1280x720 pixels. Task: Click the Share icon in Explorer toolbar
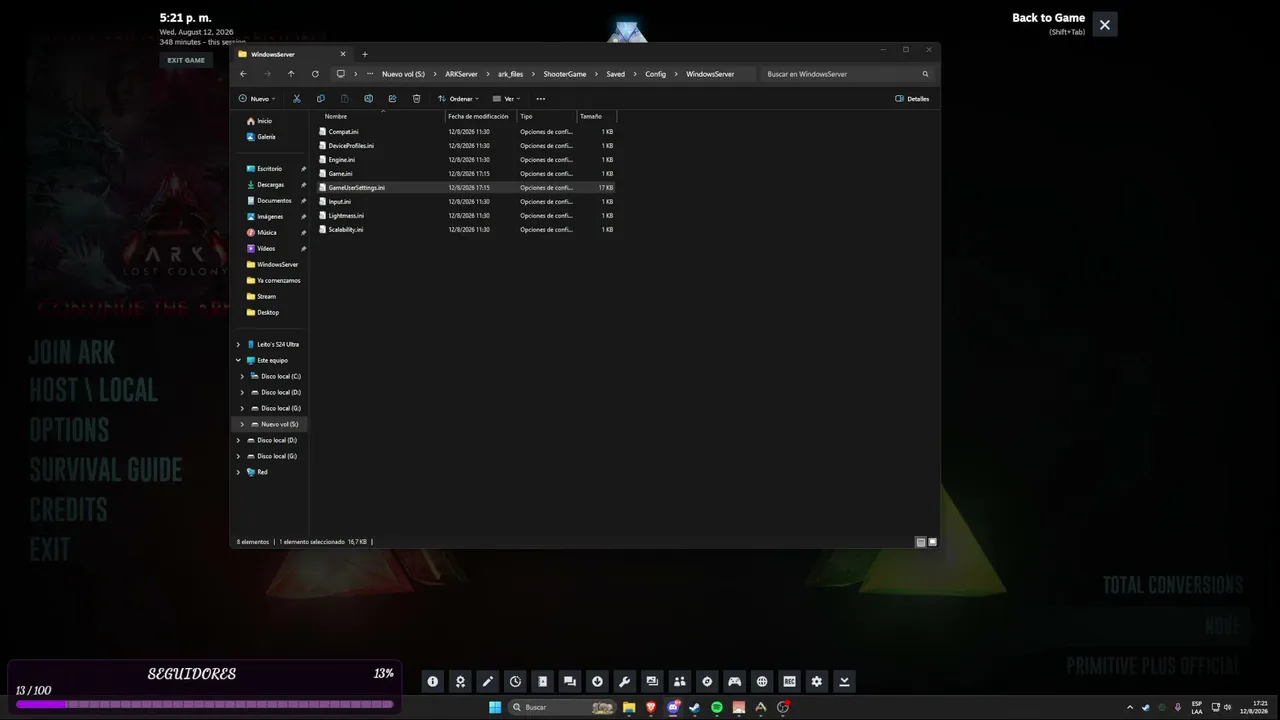coord(392,99)
